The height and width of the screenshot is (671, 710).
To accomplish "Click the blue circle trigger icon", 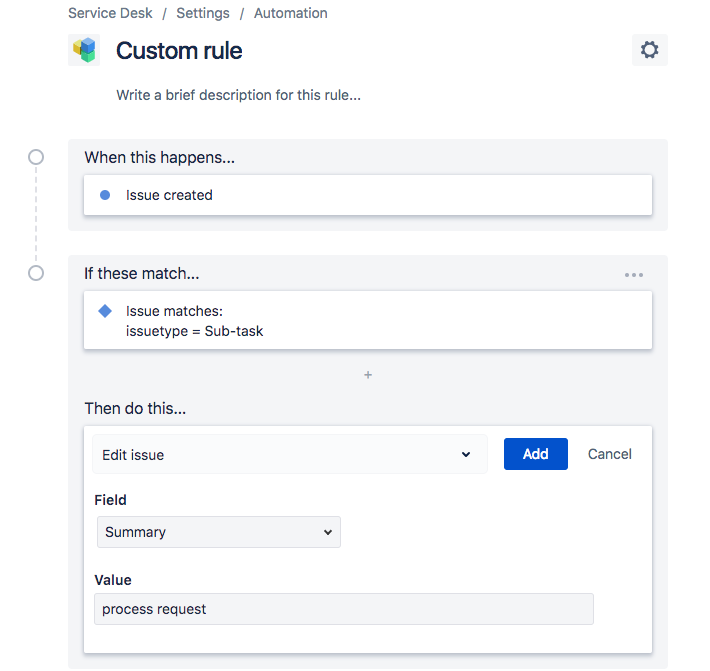I will [x=105, y=195].
